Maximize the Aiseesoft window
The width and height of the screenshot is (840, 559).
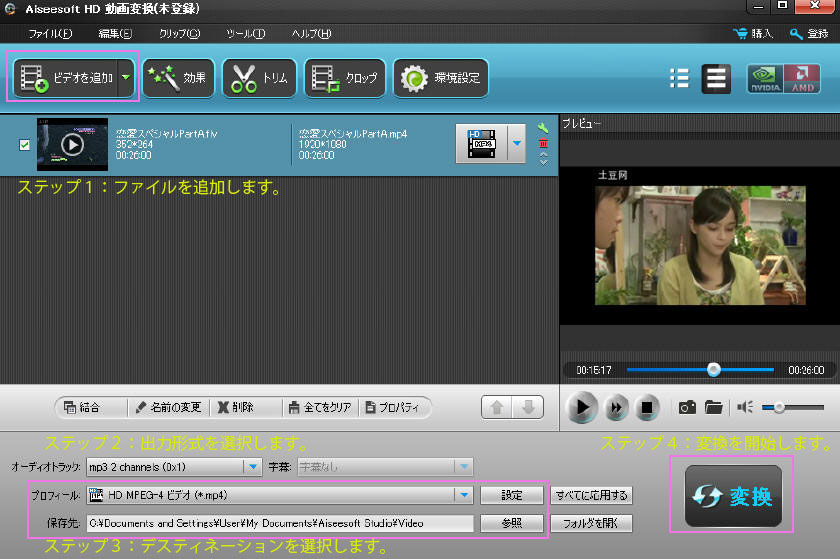pos(782,6)
